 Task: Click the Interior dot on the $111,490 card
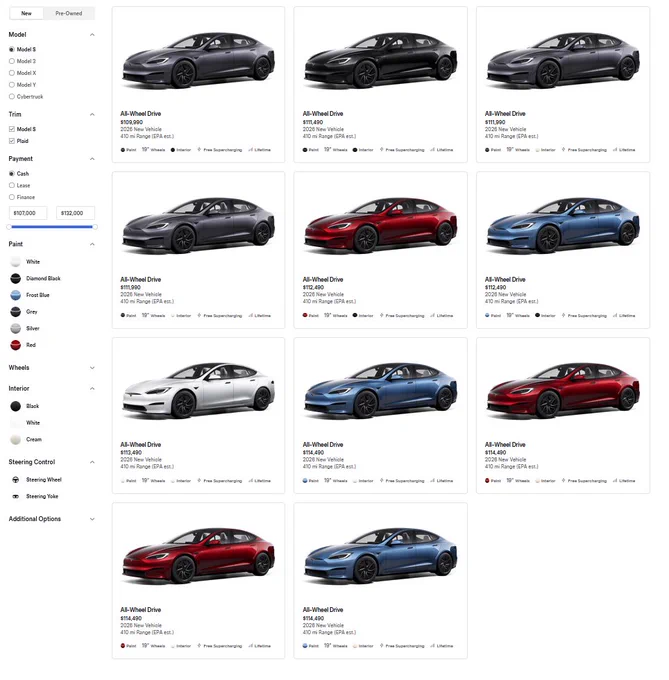pyautogui.click(x=355, y=150)
